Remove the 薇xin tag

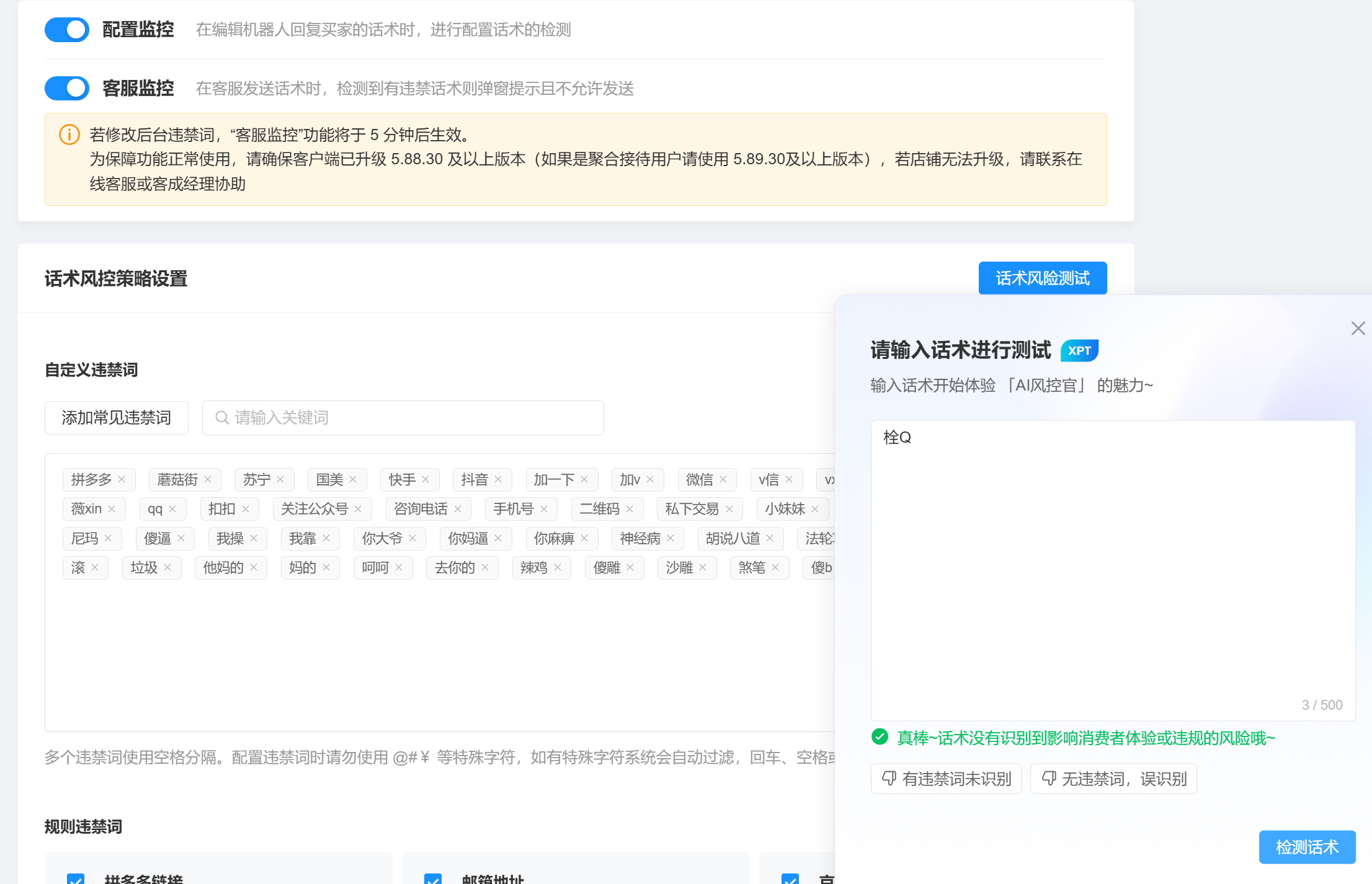click(112, 509)
